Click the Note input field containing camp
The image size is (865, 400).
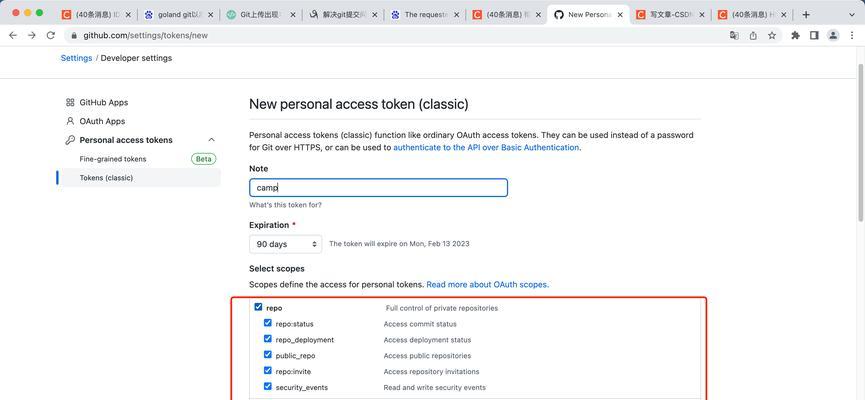pos(378,188)
